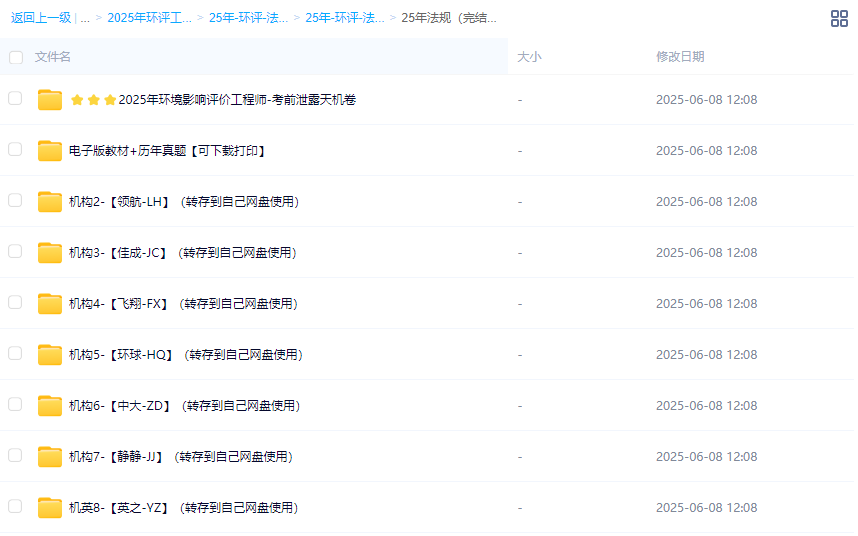The width and height of the screenshot is (858, 536).
Task: Select checkbox for 机构2-【领航-LH】
Action: tap(15, 200)
